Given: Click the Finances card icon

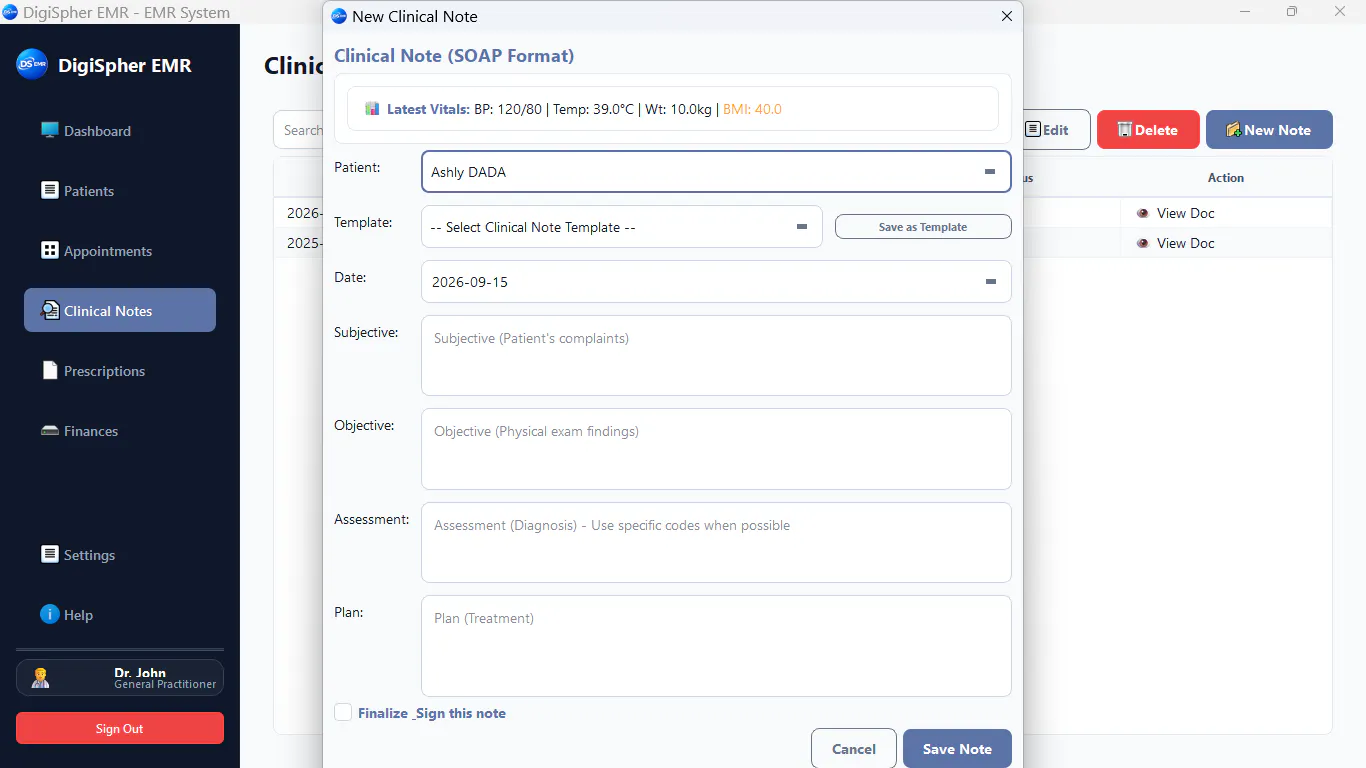Looking at the screenshot, I should tap(49, 431).
